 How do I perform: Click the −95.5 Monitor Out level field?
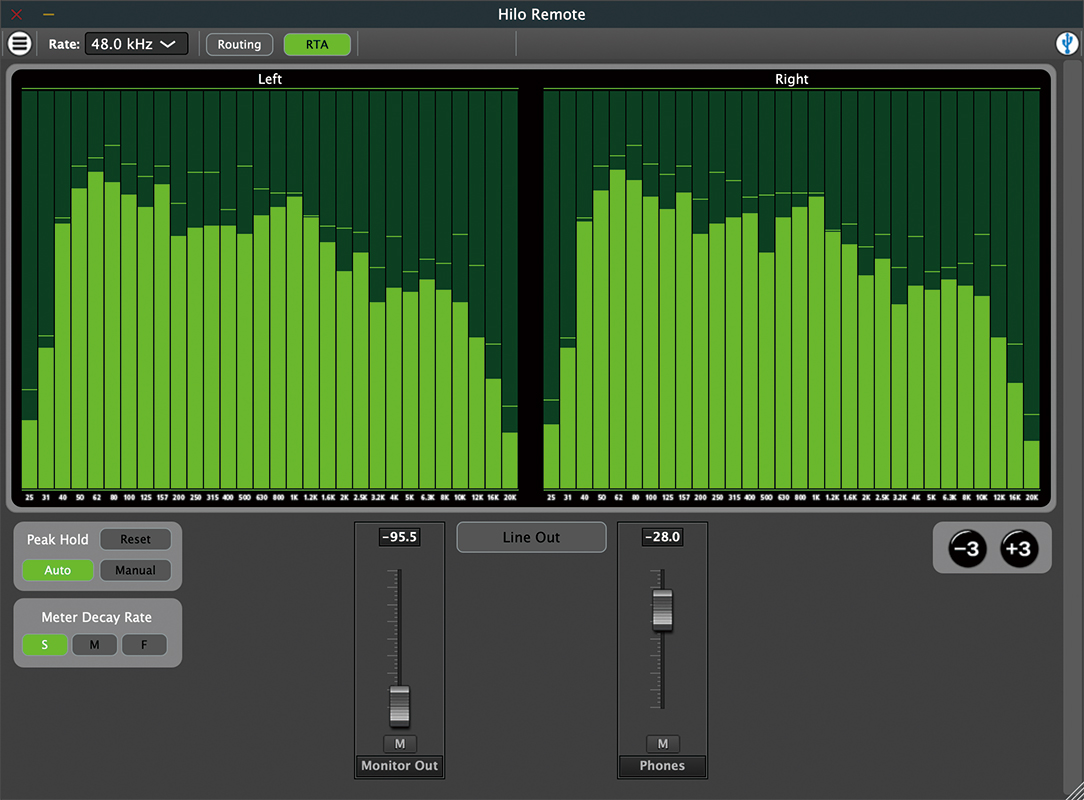400,537
